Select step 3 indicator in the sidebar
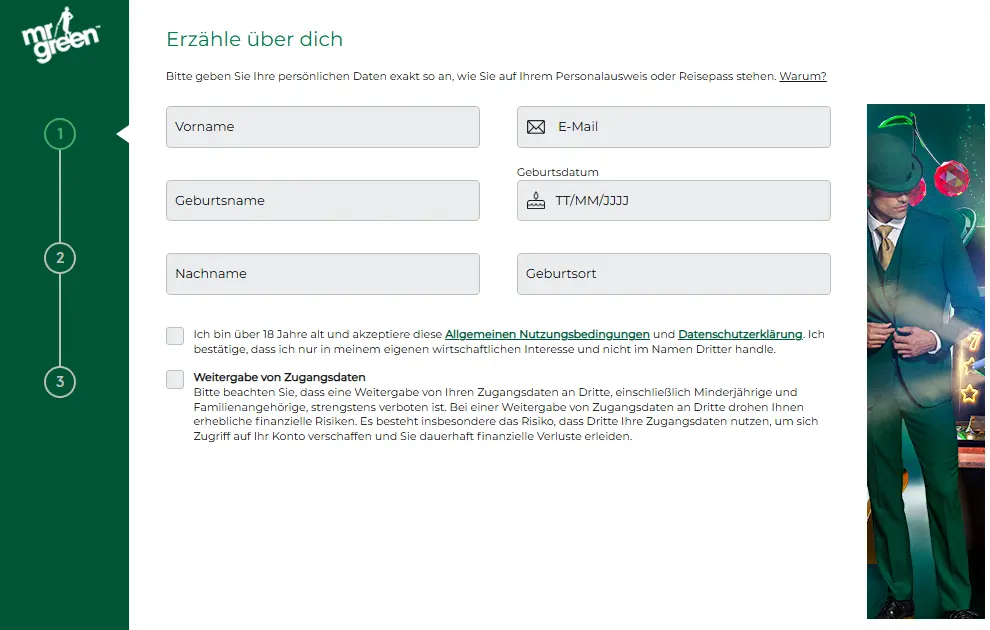Screen dimensions: 990x630 point(60,383)
